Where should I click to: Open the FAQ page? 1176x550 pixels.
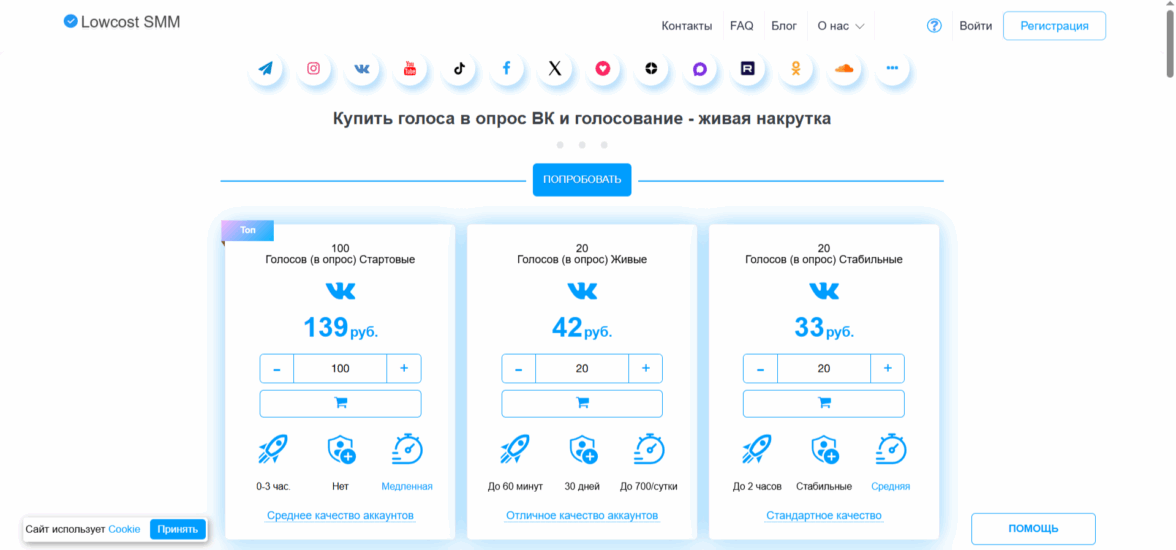pyautogui.click(x=742, y=26)
